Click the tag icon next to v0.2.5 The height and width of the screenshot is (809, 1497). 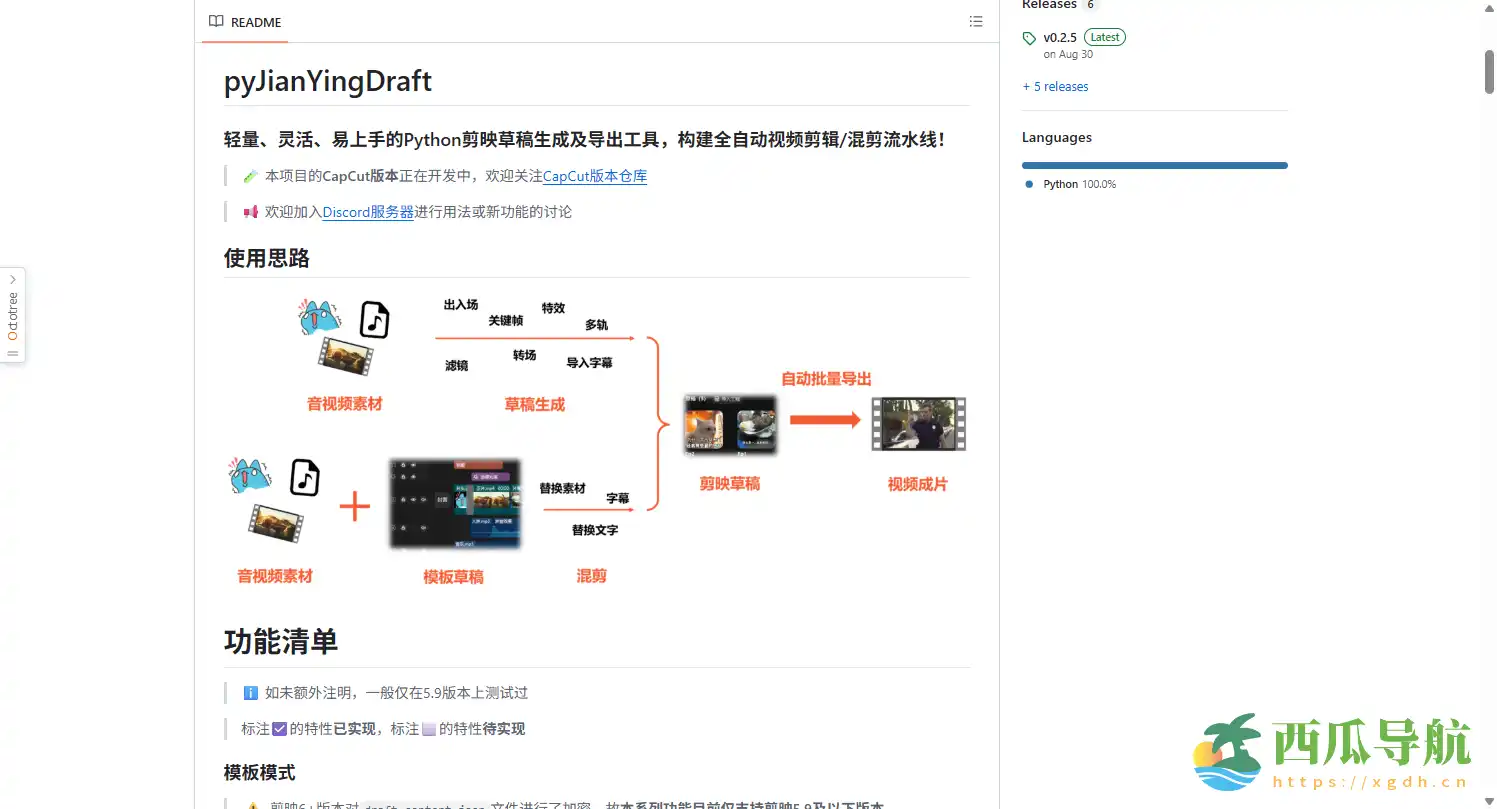coord(1029,38)
